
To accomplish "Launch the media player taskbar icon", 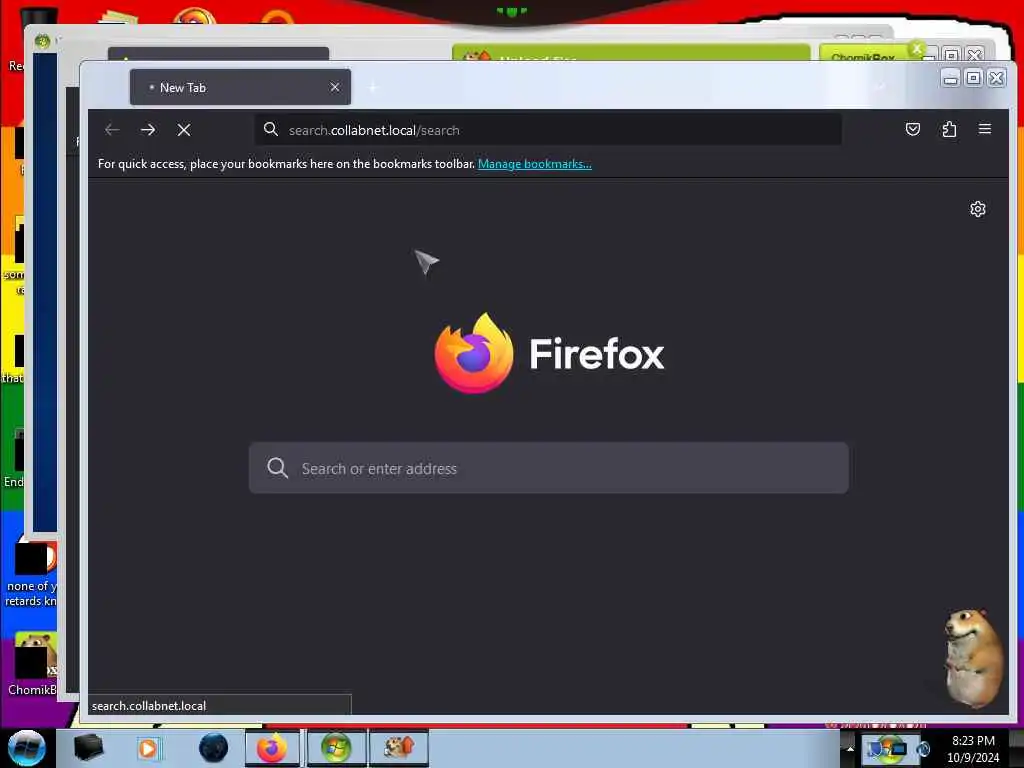I will (148, 748).
